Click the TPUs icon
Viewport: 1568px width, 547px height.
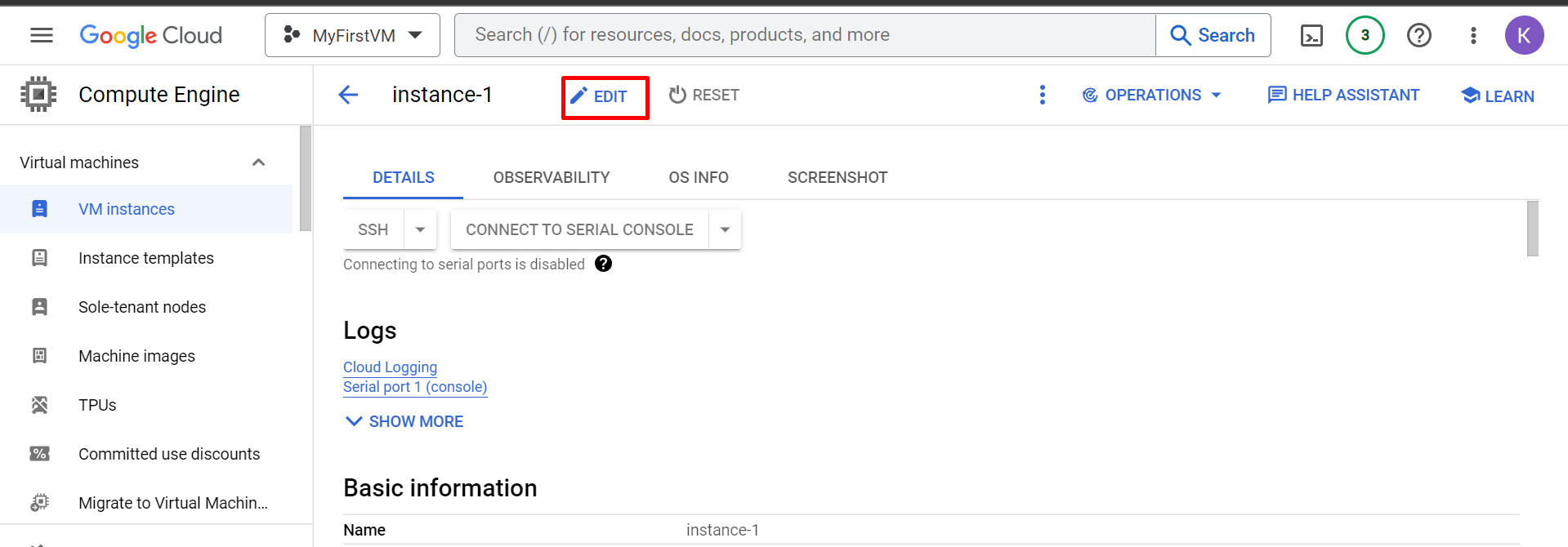click(39, 405)
